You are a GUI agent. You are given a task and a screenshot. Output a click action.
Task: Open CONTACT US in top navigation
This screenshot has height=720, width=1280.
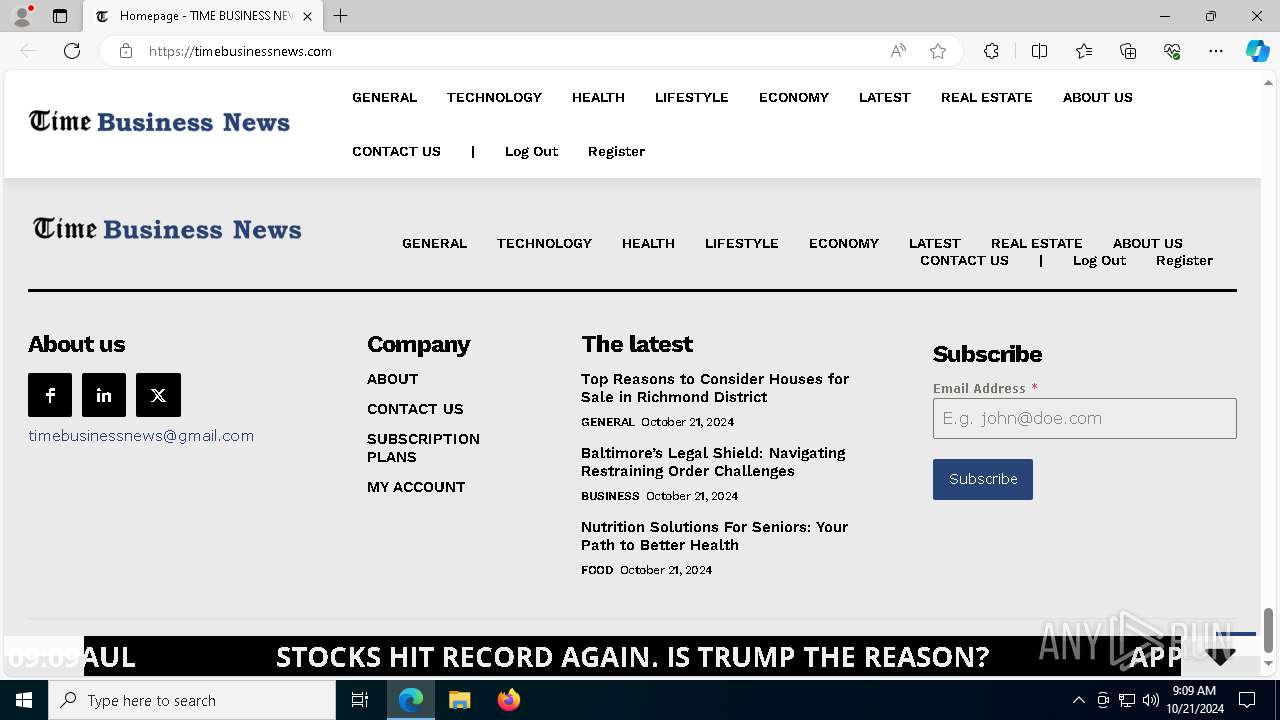[396, 151]
